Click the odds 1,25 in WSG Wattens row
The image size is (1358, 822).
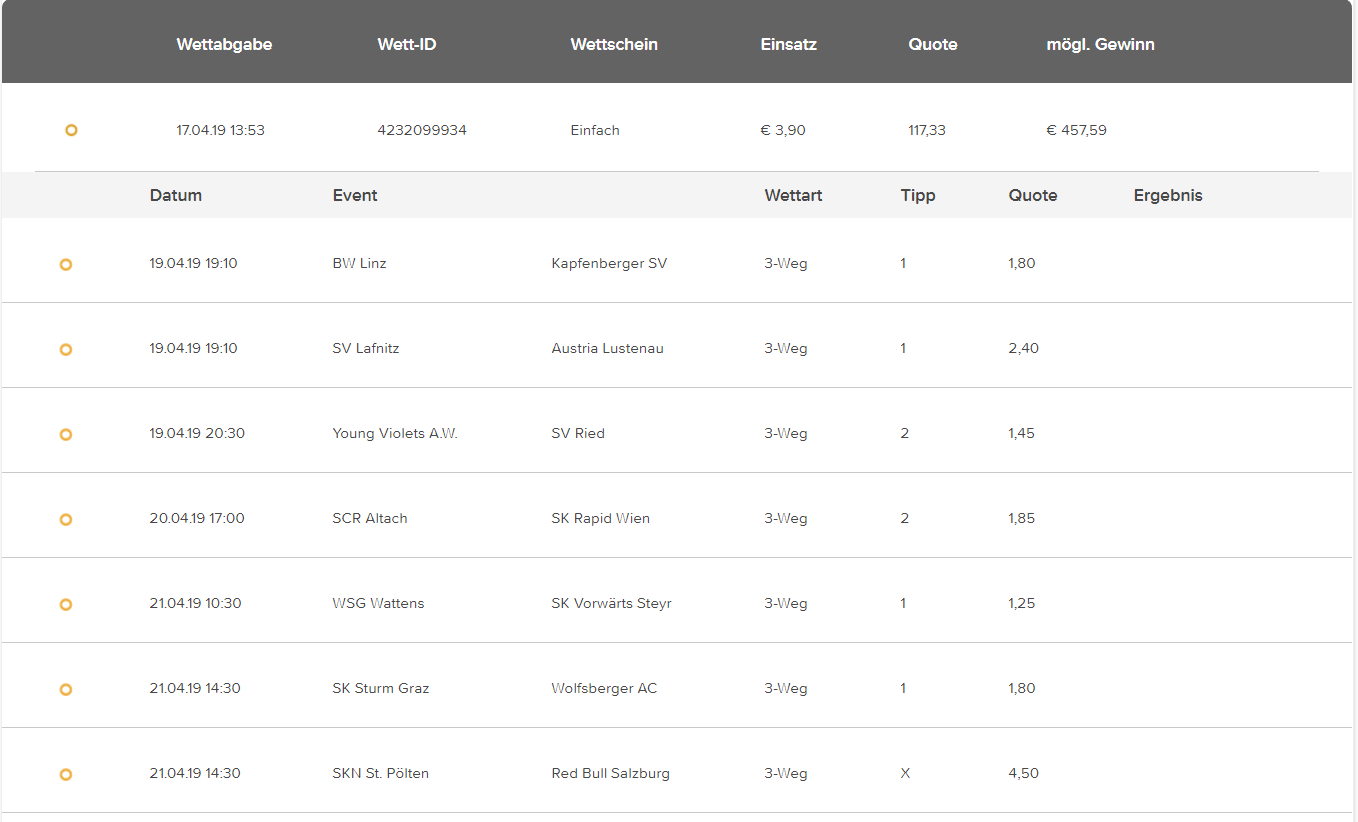[x=1021, y=603]
